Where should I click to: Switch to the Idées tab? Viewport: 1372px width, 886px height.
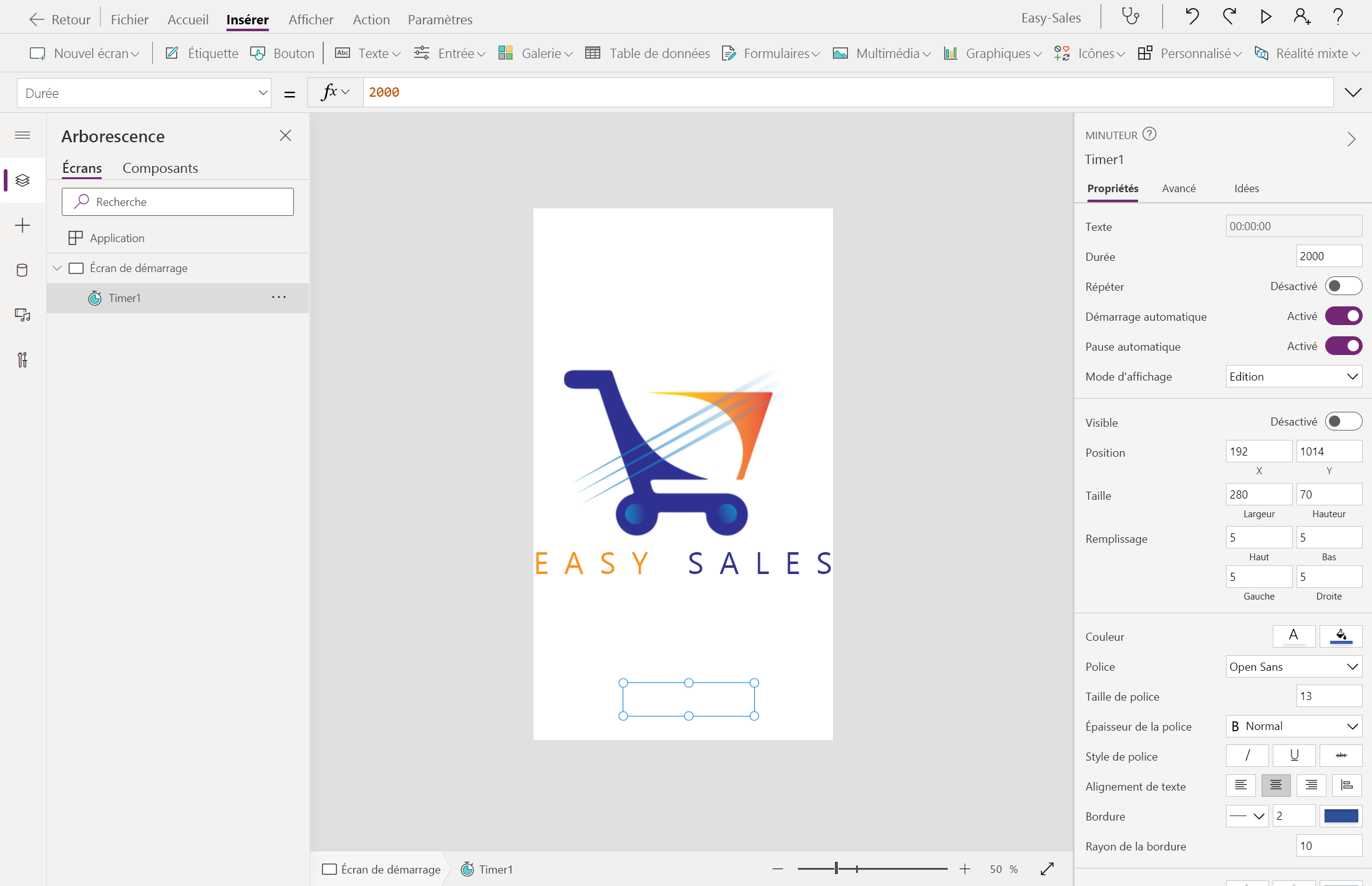pos(1247,188)
